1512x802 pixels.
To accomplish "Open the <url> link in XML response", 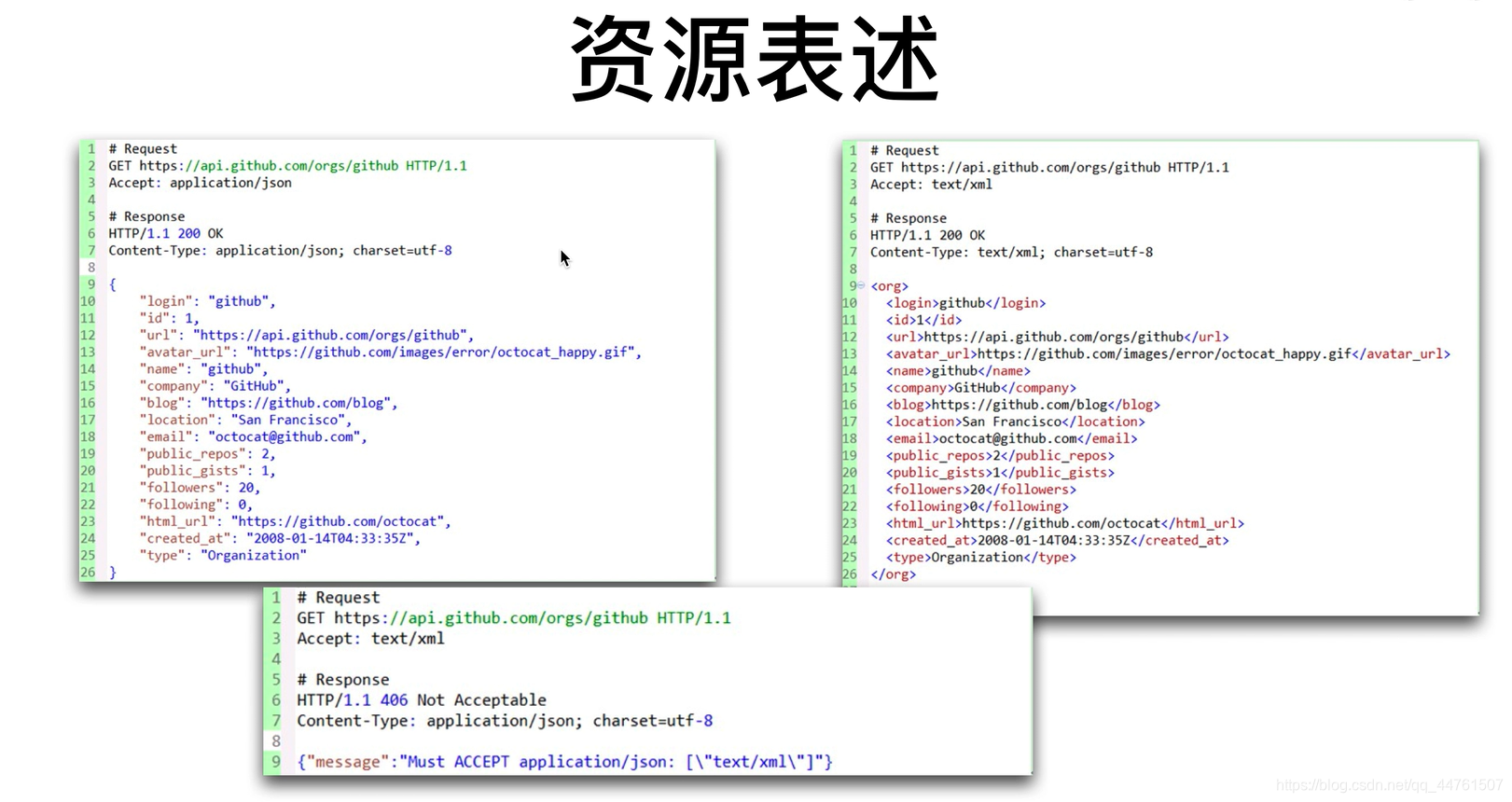I will tap(1054, 337).
